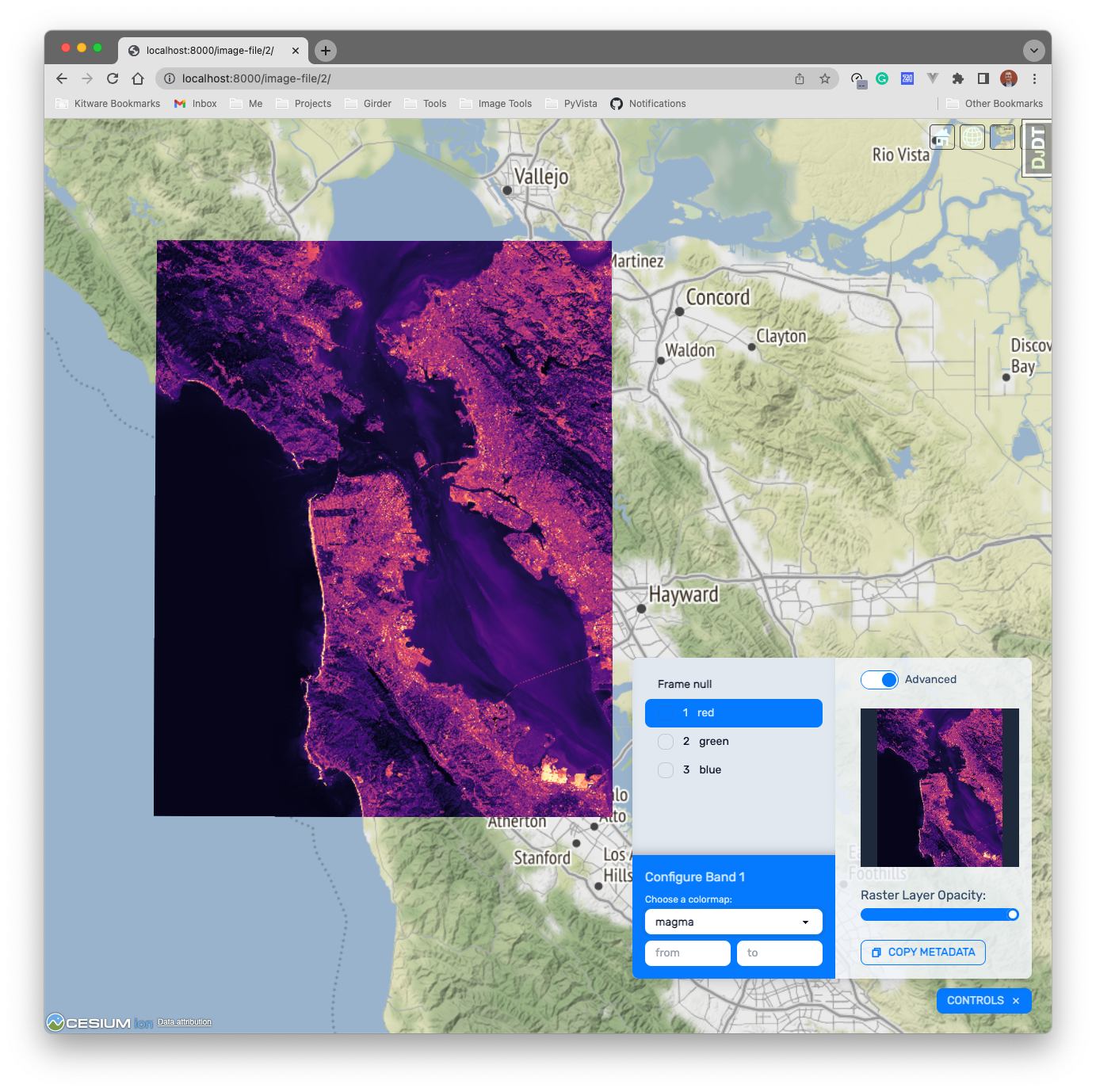Open the basemap picker thumbnail icon
The image size is (1096, 1092).
[x=1002, y=136]
